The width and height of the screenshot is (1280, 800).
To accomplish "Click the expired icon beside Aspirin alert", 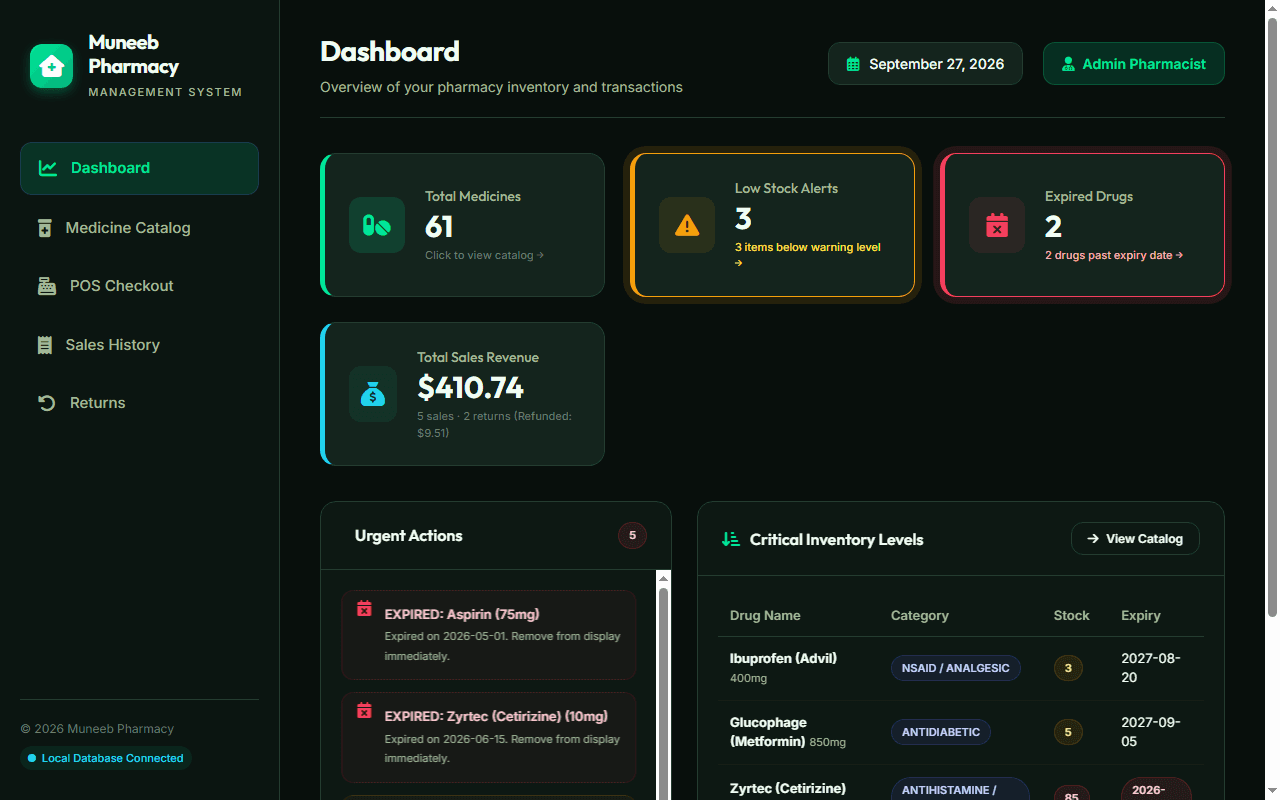I will tap(364, 608).
